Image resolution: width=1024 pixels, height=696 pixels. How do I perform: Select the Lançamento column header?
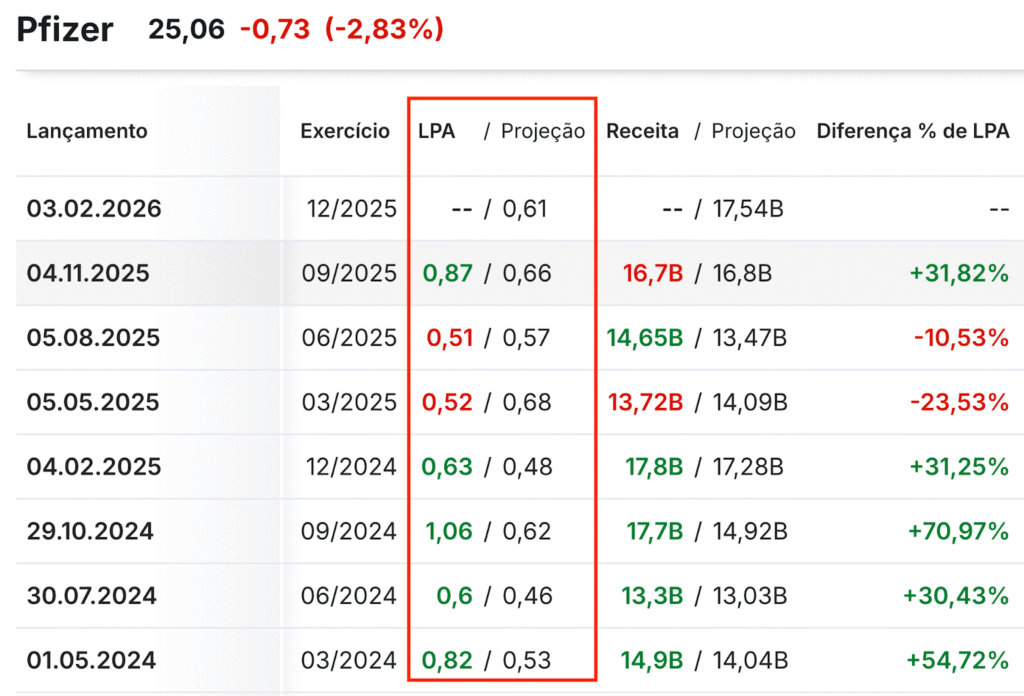pyautogui.click(x=87, y=131)
